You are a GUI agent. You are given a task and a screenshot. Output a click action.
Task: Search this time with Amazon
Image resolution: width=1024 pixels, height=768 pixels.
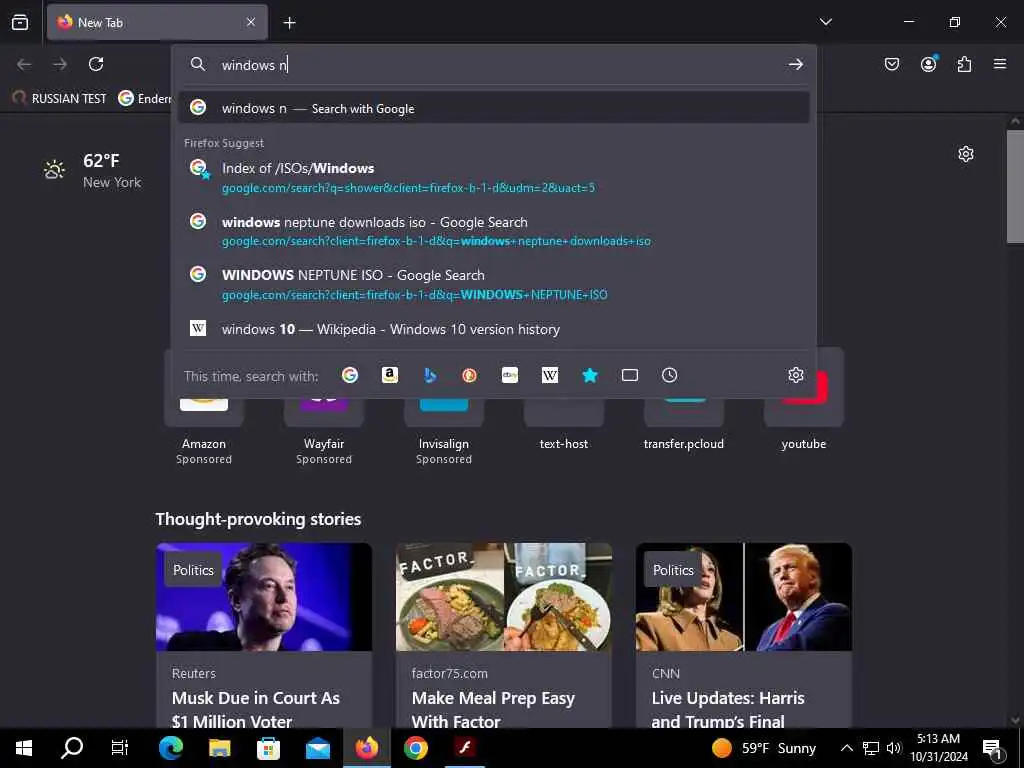point(390,376)
